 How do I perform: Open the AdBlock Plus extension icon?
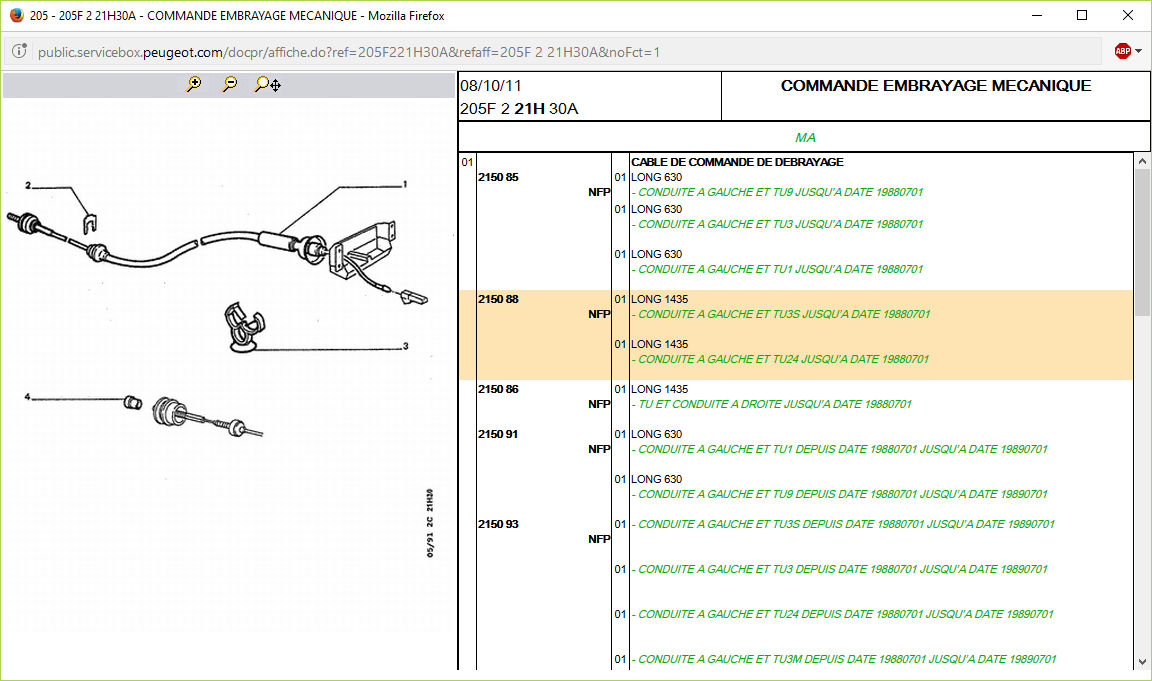1122,51
